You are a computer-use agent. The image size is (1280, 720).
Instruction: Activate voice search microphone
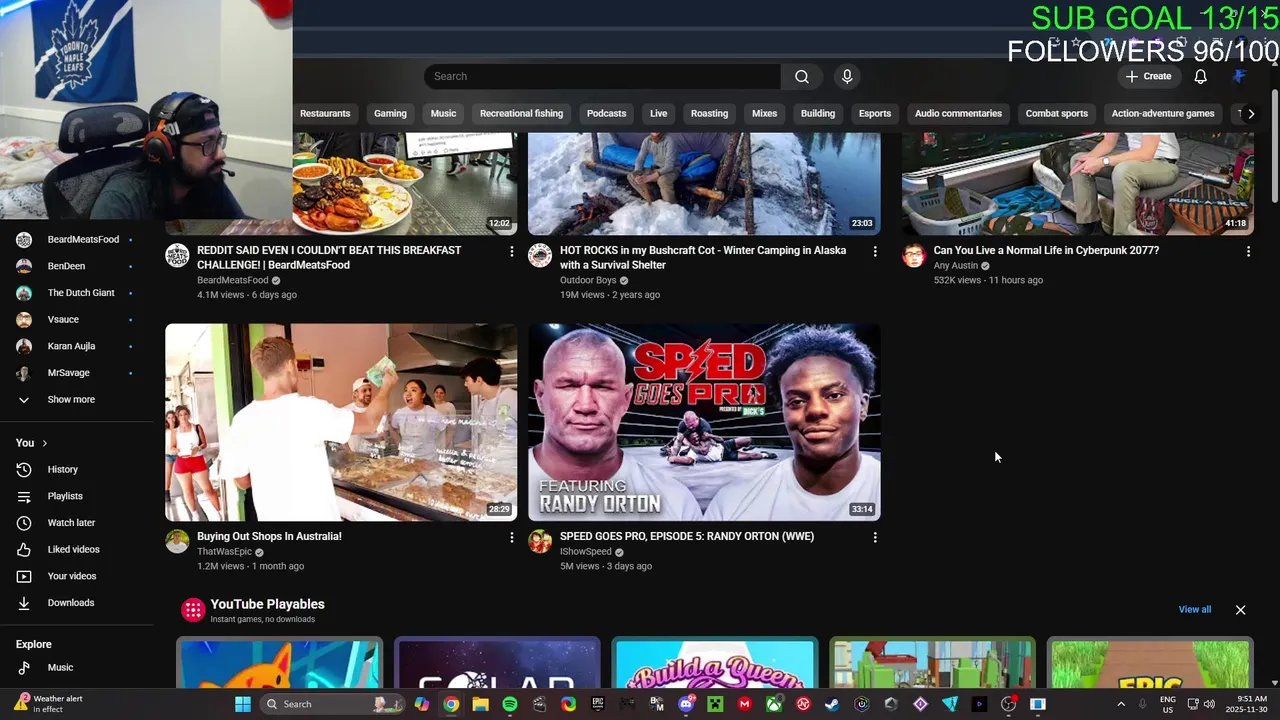pos(847,77)
